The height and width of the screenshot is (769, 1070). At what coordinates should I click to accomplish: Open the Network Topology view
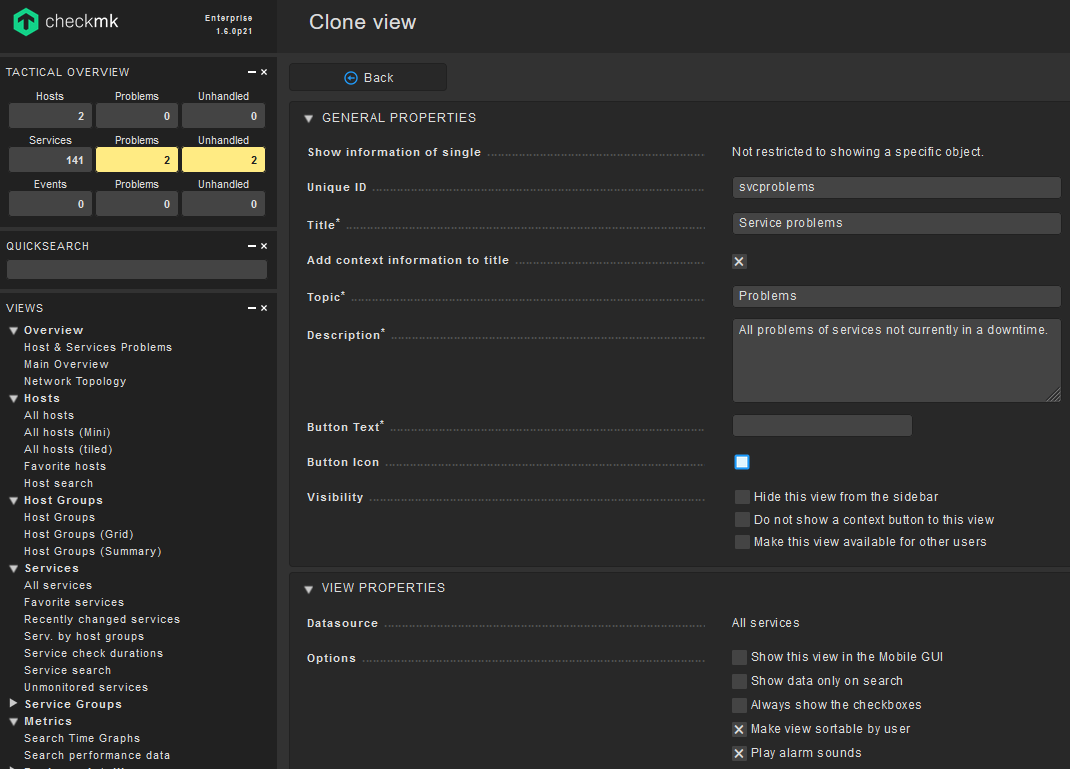pyautogui.click(x=75, y=381)
